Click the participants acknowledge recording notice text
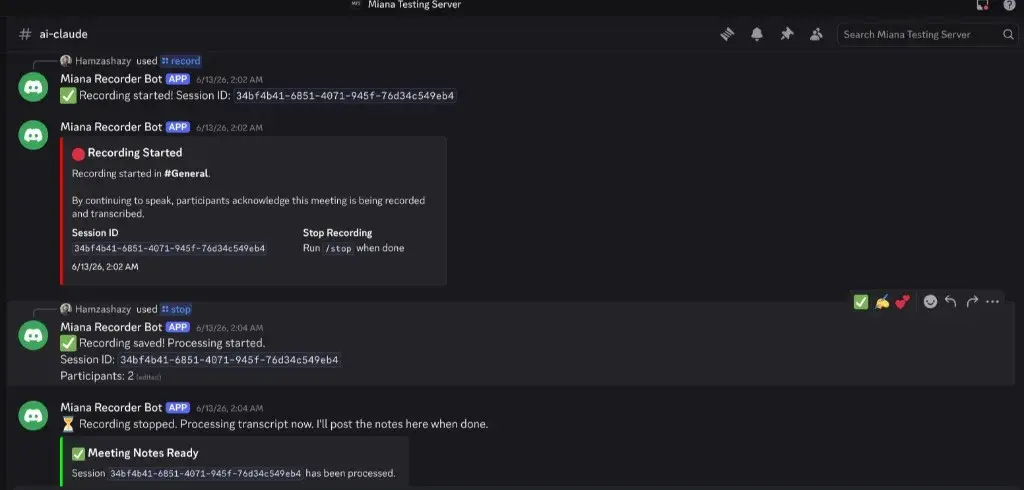 click(x=248, y=206)
